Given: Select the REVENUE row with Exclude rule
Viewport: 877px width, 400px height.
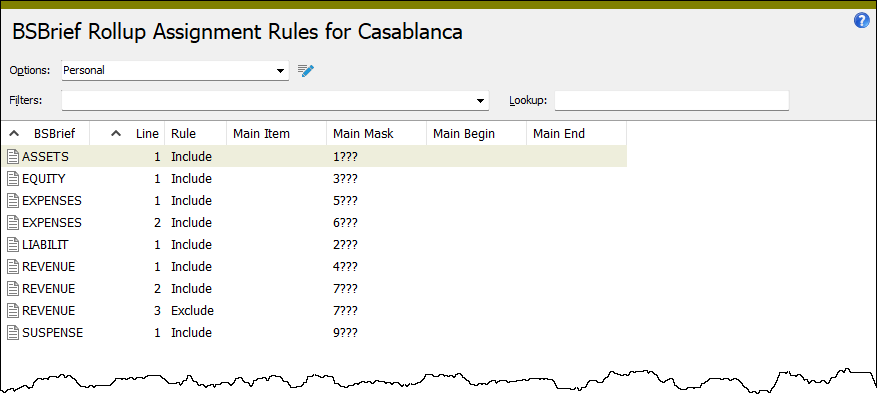Looking at the screenshot, I should (314, 310).
